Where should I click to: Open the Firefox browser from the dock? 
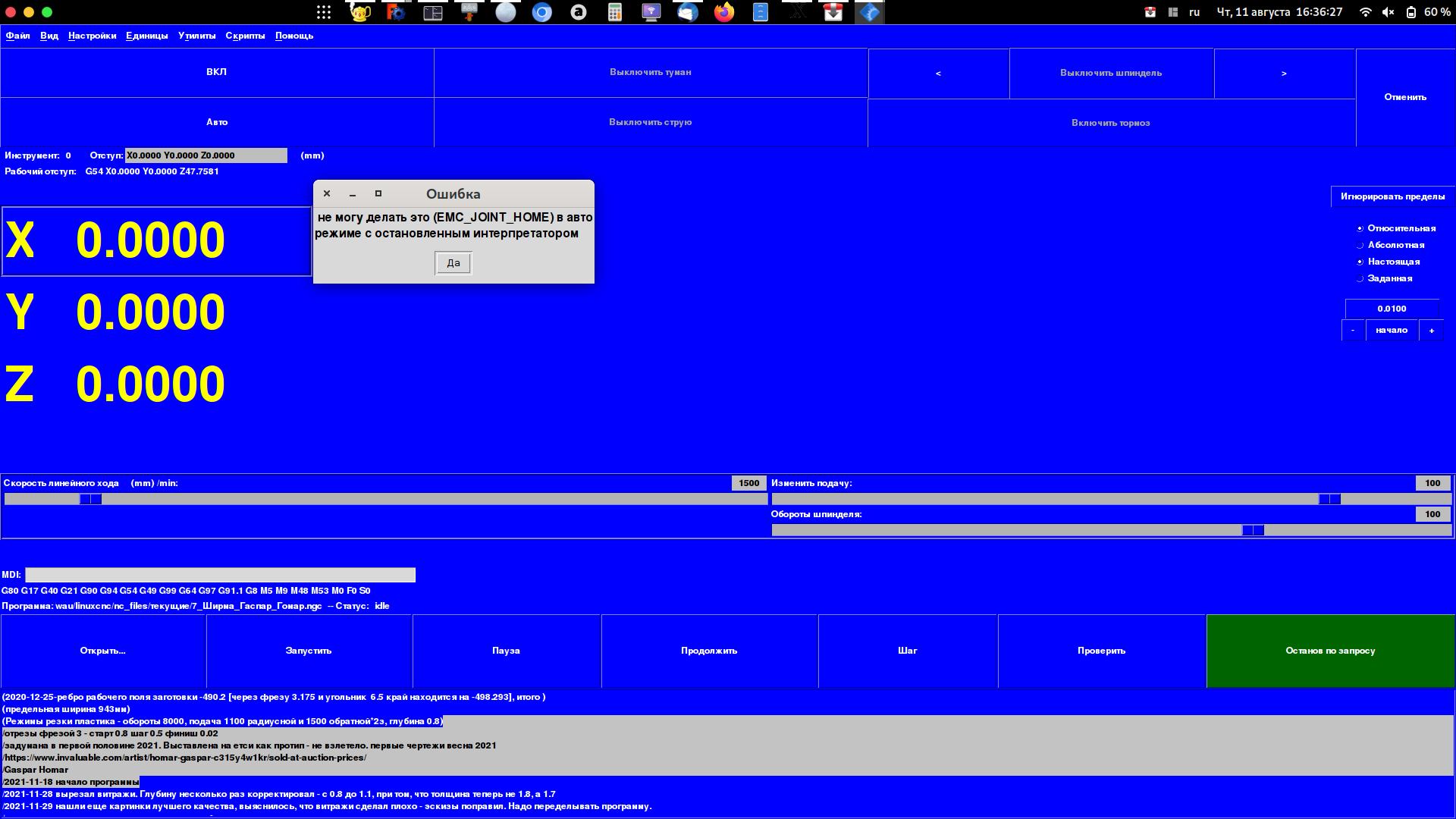pos(724,12)
